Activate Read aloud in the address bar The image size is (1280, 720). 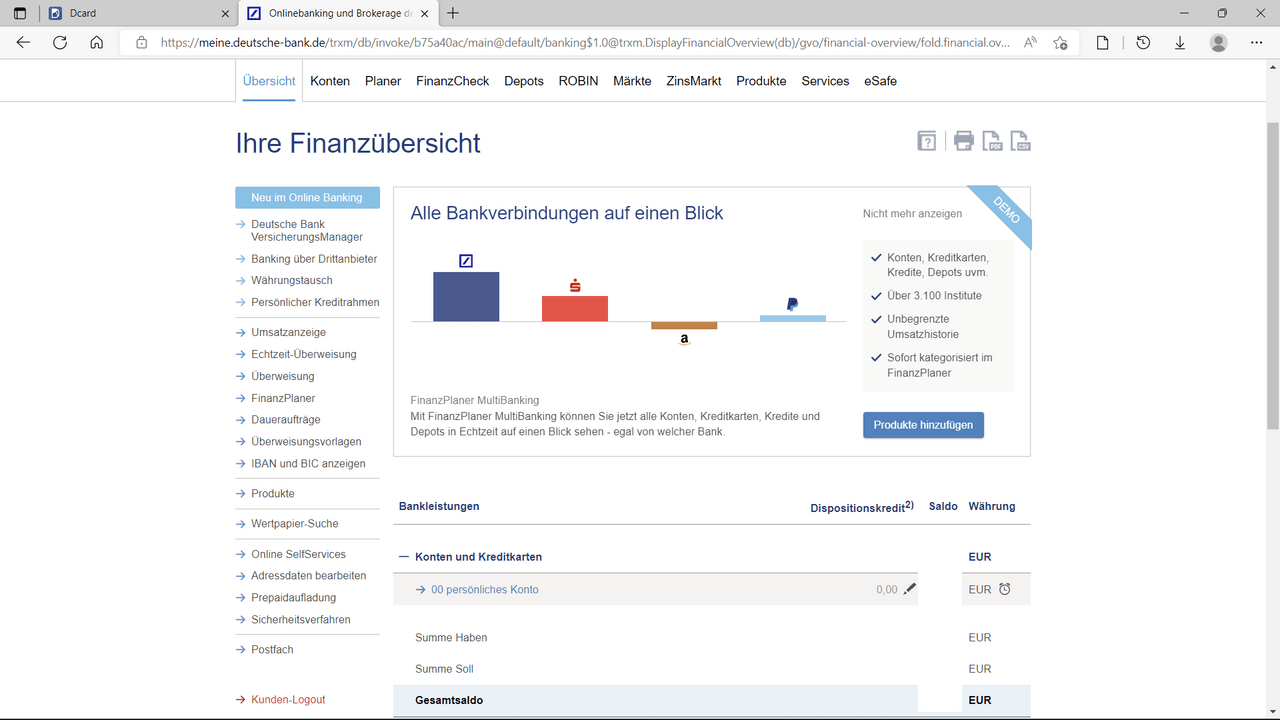coord(1031,43)
